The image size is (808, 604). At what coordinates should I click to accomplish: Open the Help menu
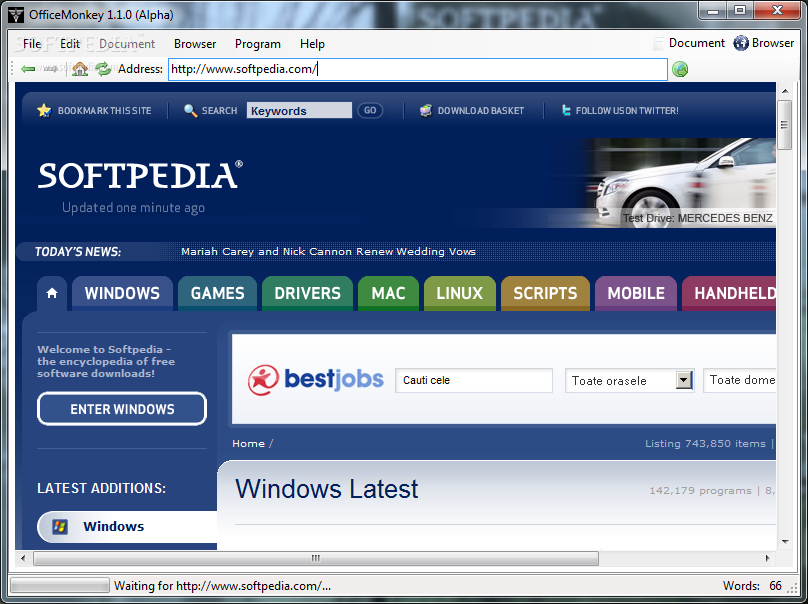pos(312,44)
